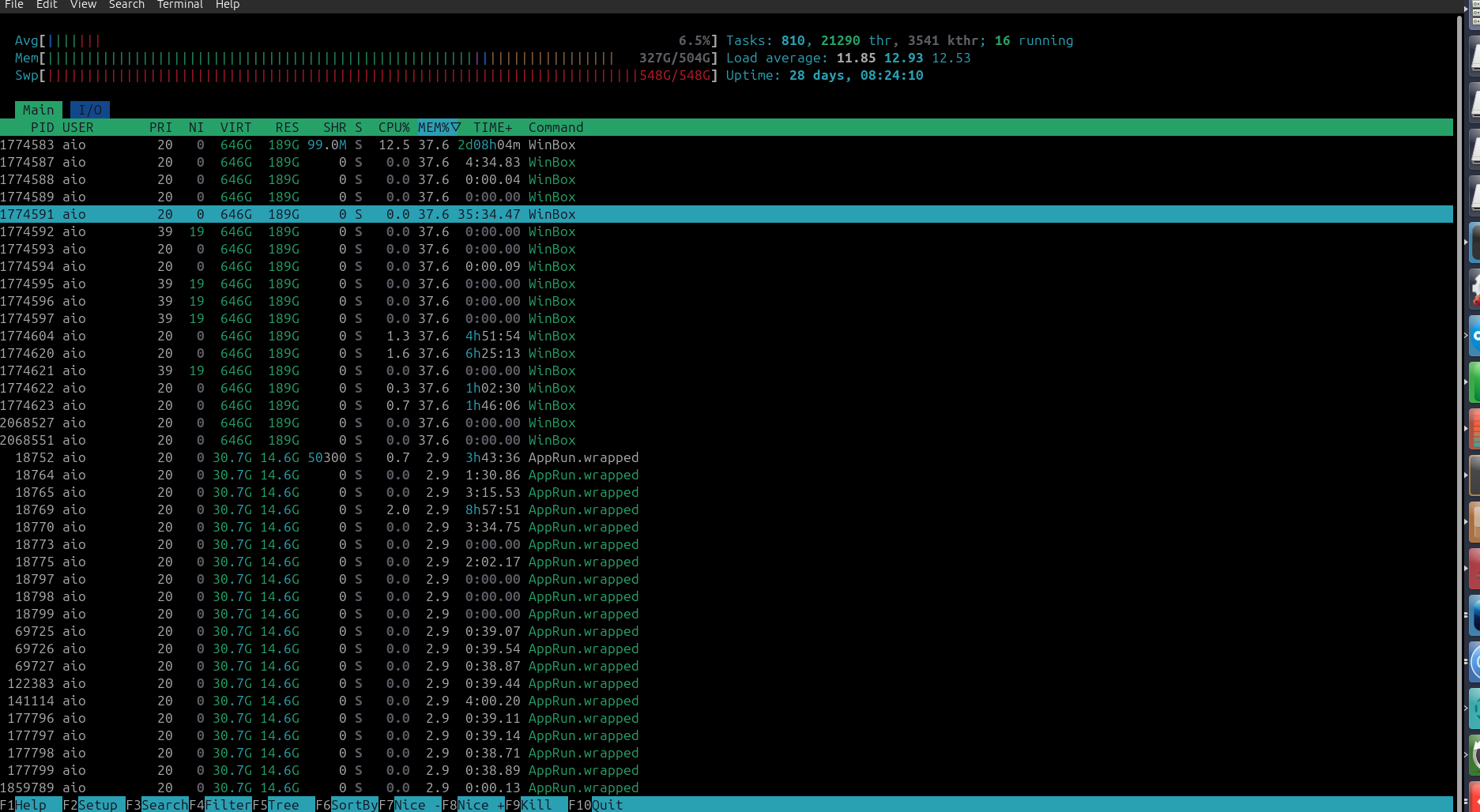Screen dimensions: 1480x812
Task: Sort by the RES column header
Action: click(x=287, y=127)
